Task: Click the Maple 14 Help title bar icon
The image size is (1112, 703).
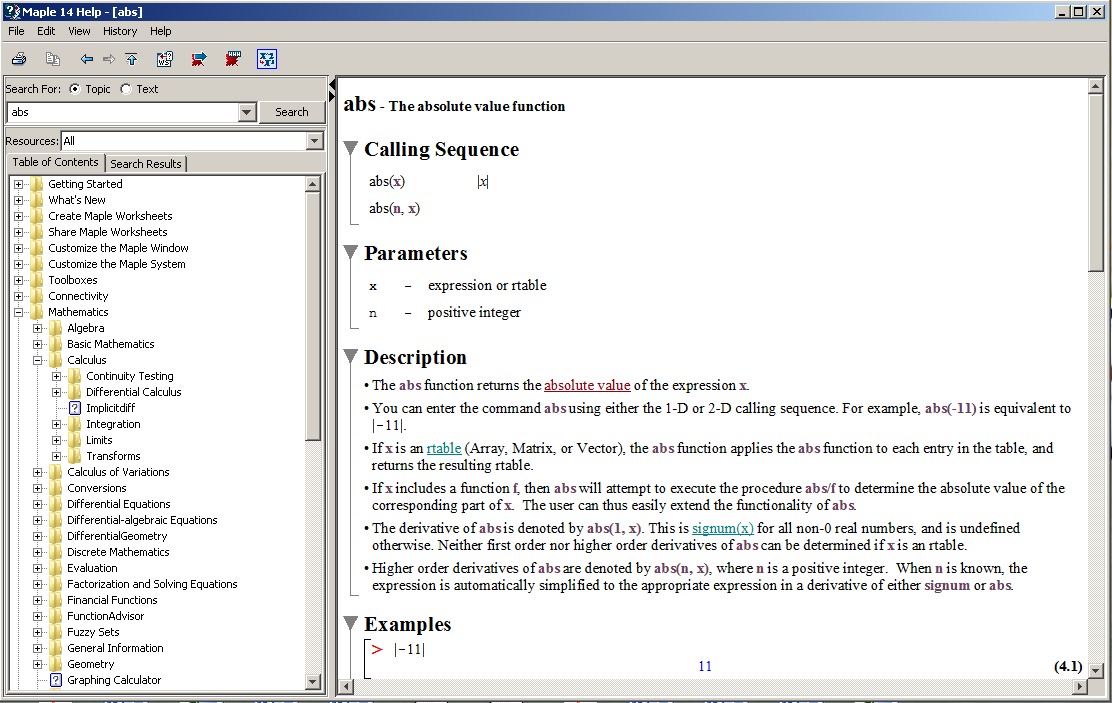Action: click(12, 11)
